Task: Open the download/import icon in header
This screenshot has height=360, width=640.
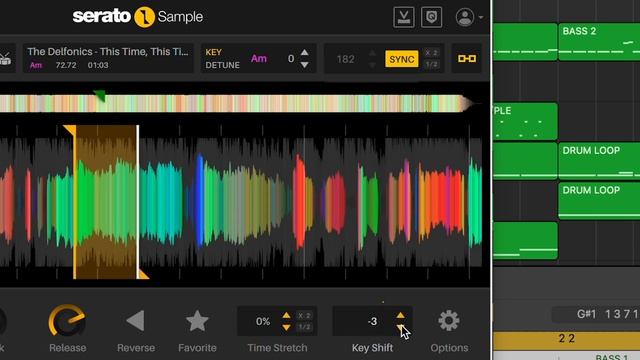Action: (x=403, y=17)
